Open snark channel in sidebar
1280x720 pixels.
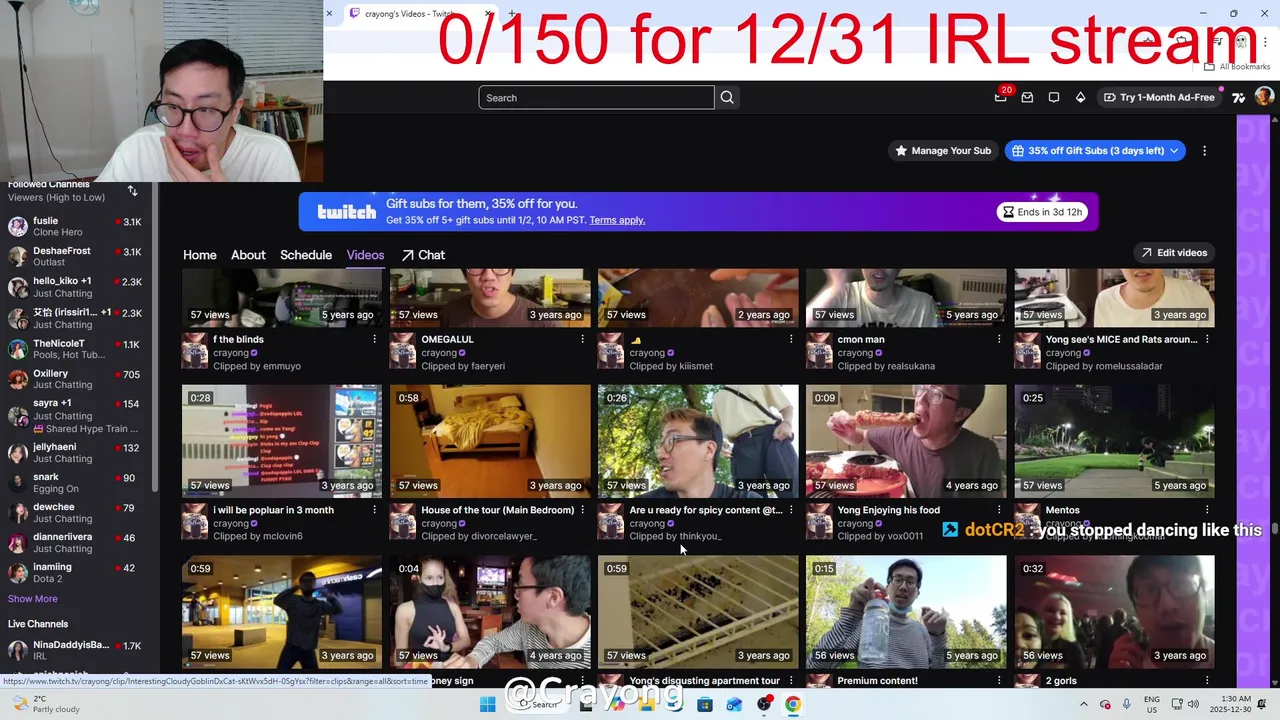[x=76, y=483]
